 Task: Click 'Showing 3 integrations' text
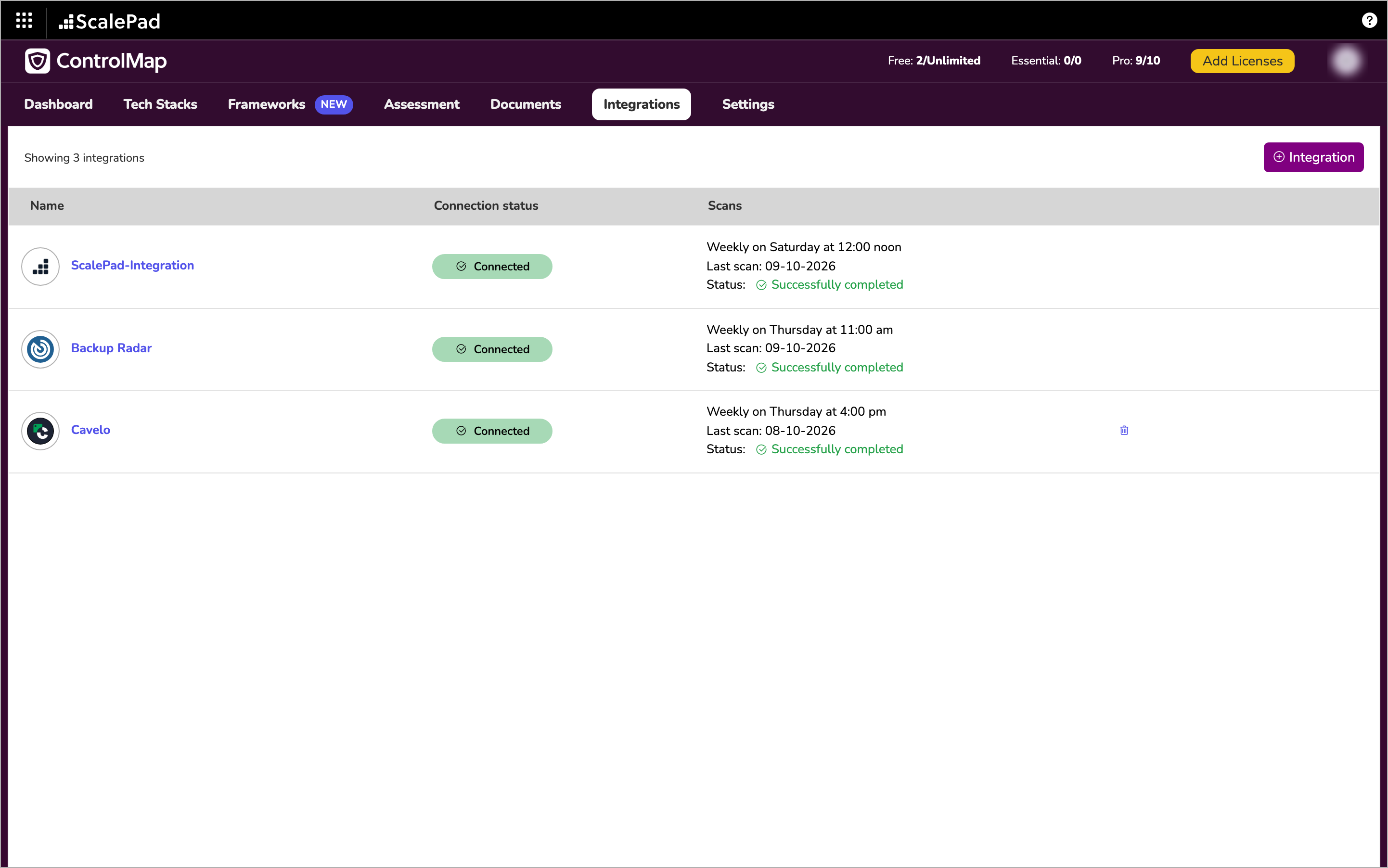[84, 158]
